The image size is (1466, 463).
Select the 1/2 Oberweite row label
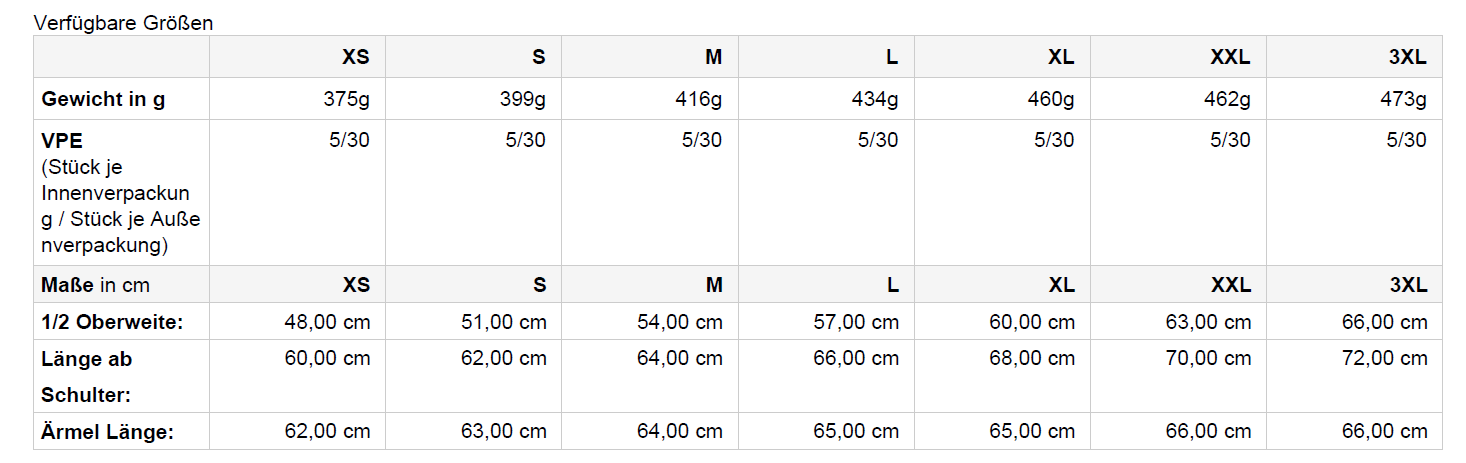coord(112,322)
